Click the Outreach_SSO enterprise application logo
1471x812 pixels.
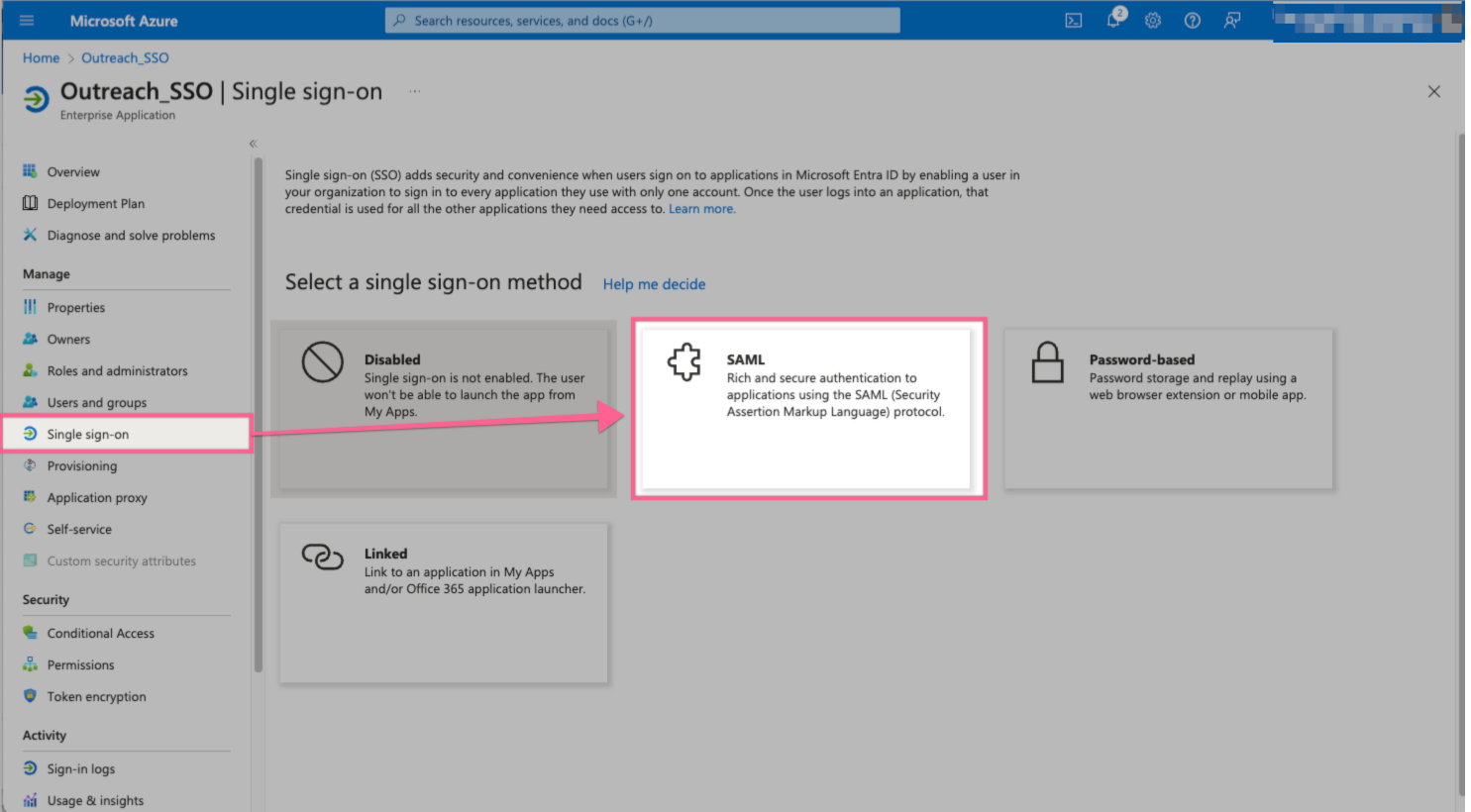tap(36, 99)
